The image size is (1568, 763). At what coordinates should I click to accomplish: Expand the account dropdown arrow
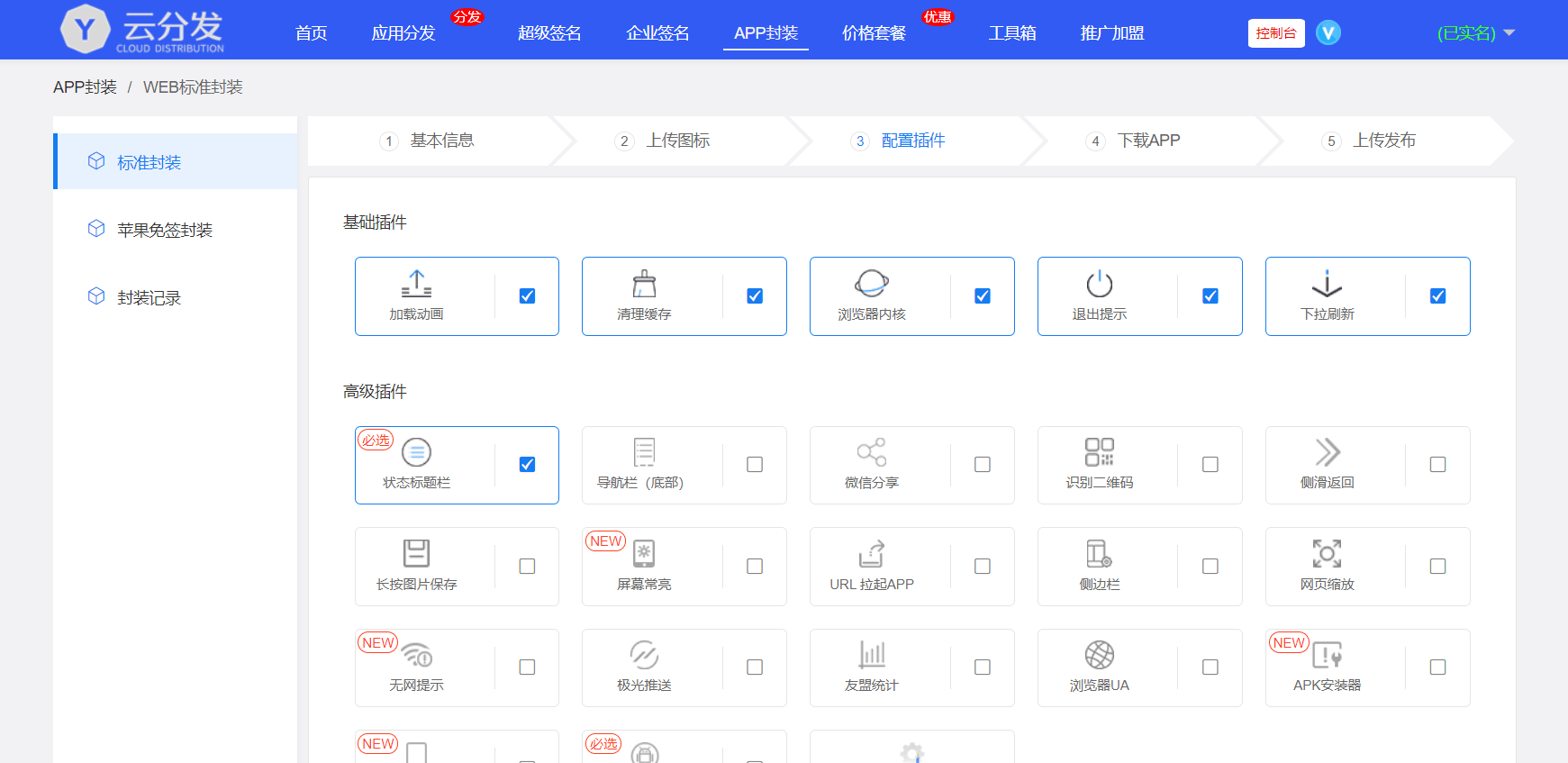[x=1509, y=33]
